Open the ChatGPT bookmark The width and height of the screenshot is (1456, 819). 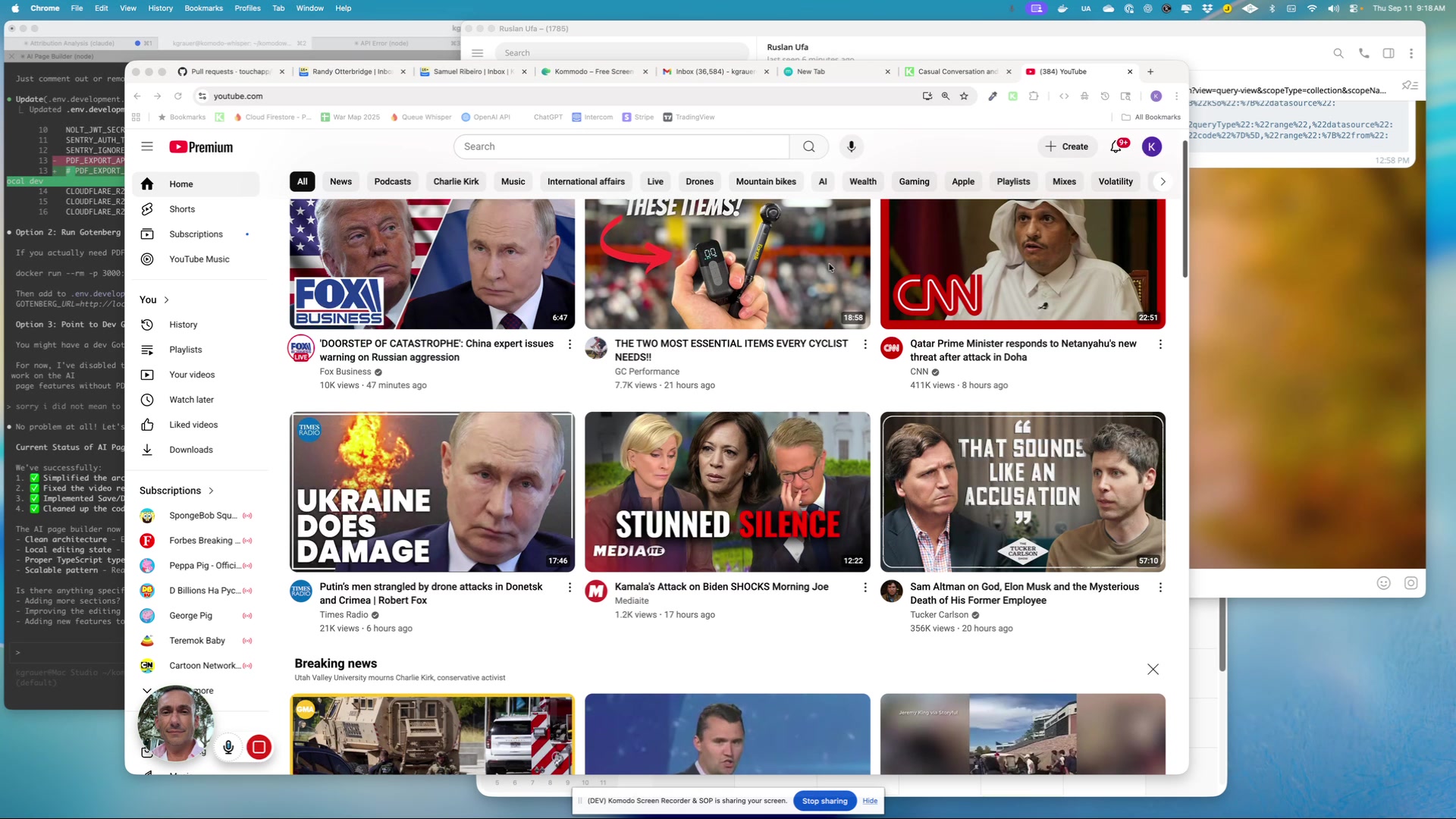coord(548,118)
